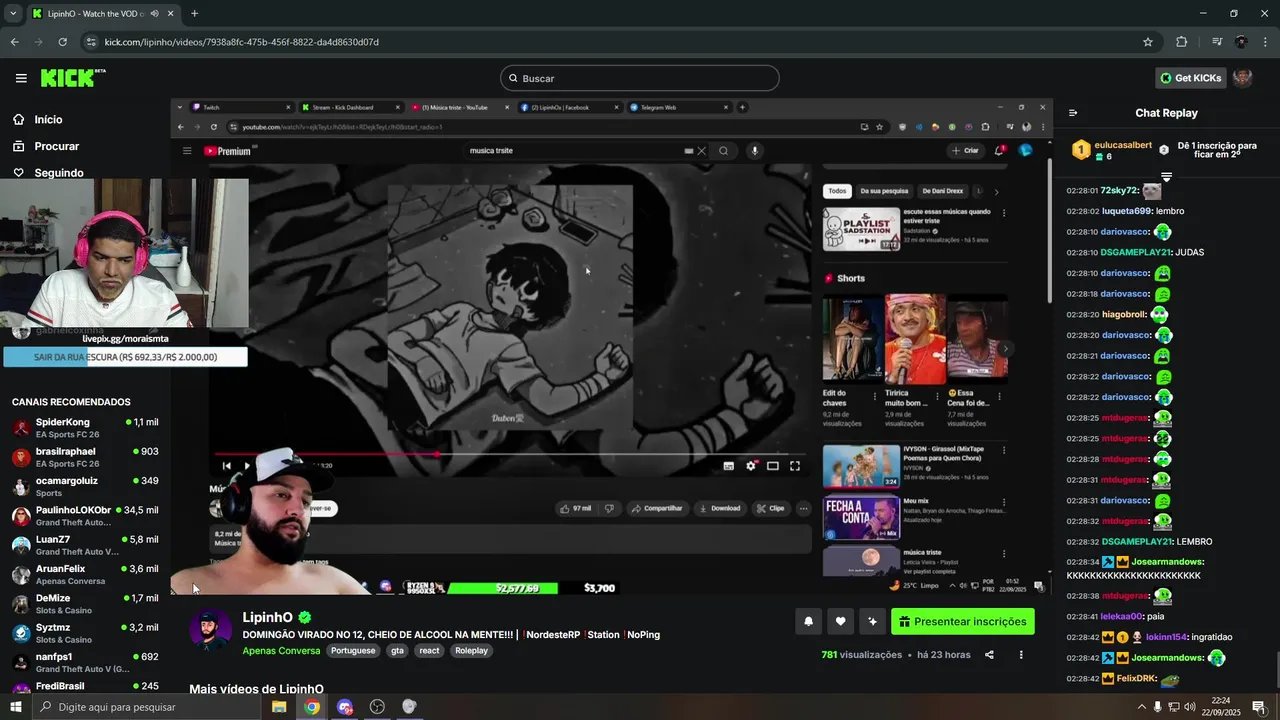Follow LipinhO with the heart icon
This screenshot has height=720, width=1280.
(840, 621)
